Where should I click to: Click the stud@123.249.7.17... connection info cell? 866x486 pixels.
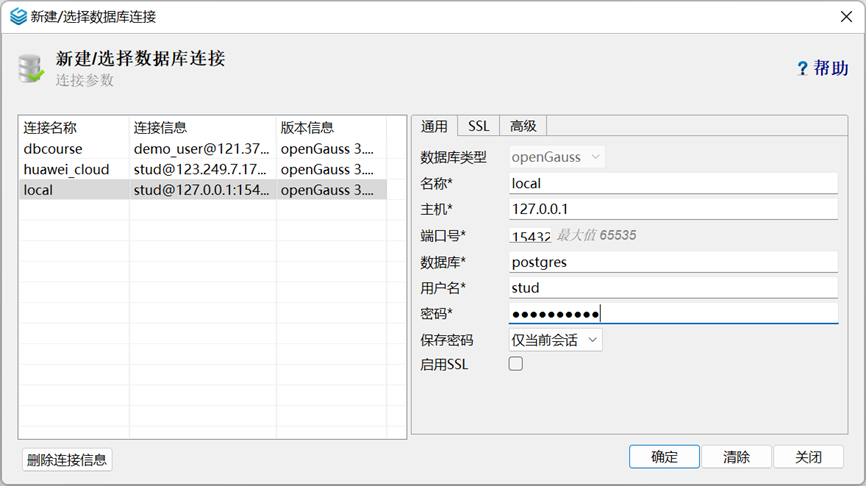click(x=203, y=169)
